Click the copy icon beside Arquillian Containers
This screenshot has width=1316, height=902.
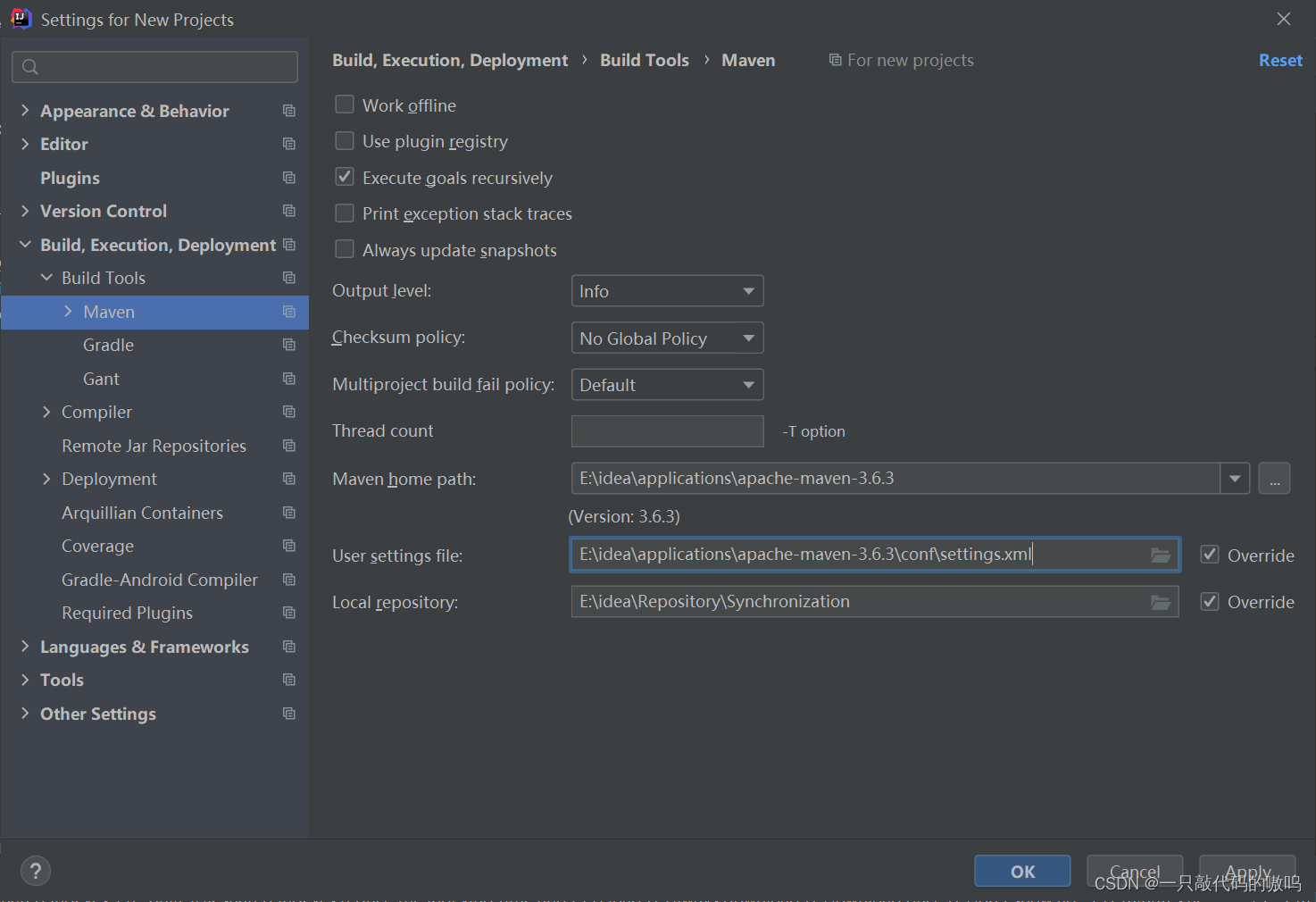click(289, 513)
